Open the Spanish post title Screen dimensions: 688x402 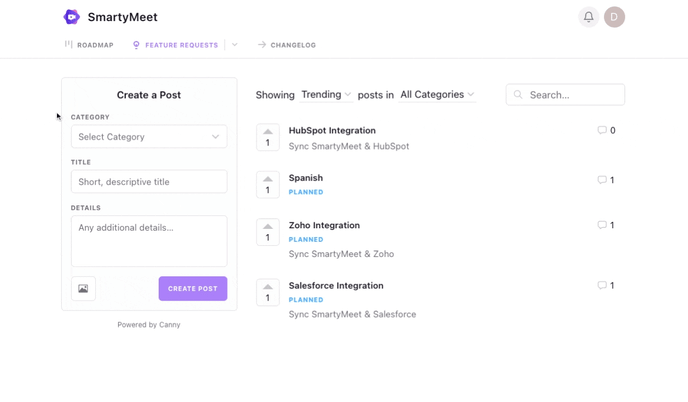(306, 178)
